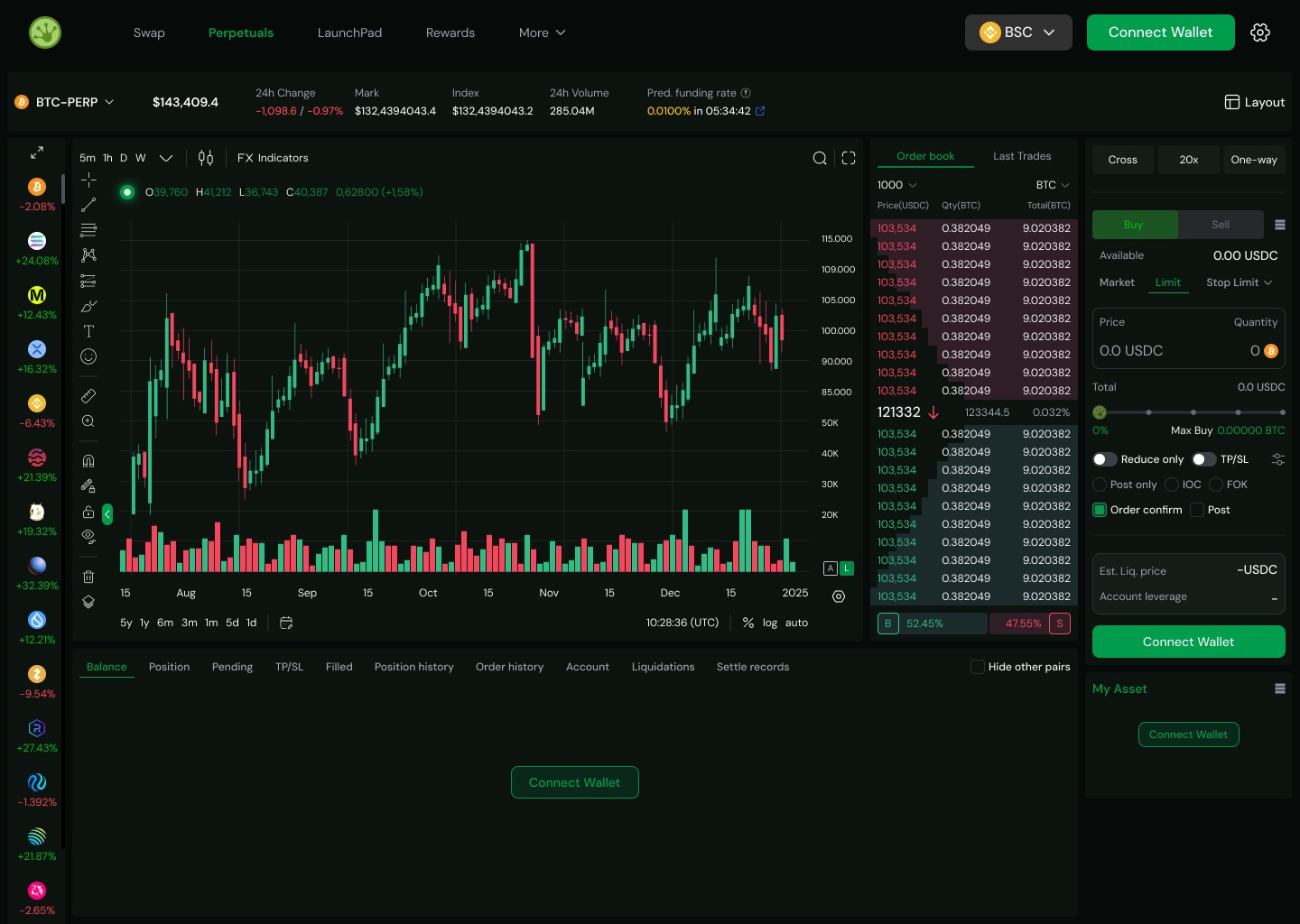Image resolution: width=1300 pixels, height=924 pixels.
Task: Open the Position history tab
Action: 413,667
